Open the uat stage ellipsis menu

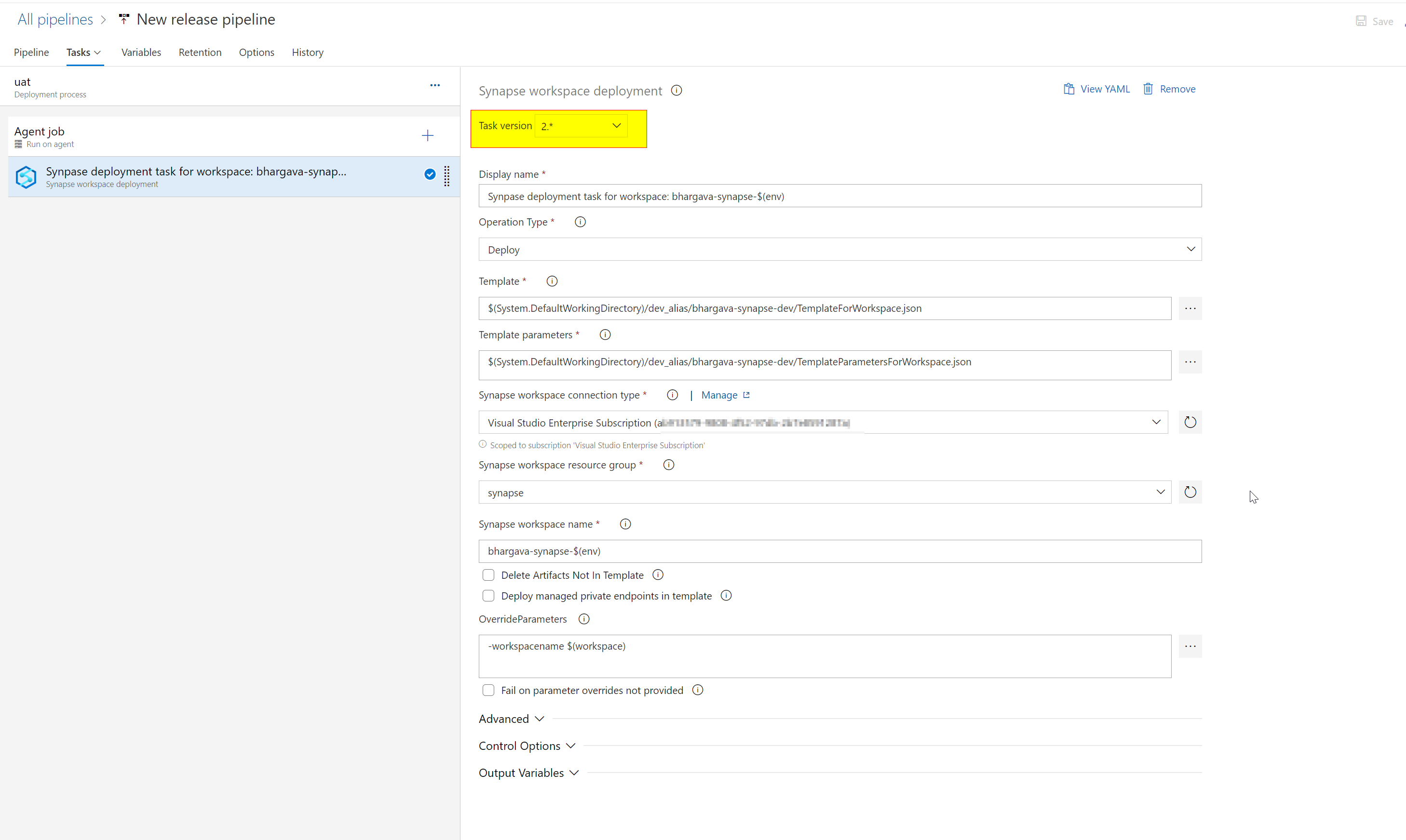pyautogui.click(x=435, y=85)
